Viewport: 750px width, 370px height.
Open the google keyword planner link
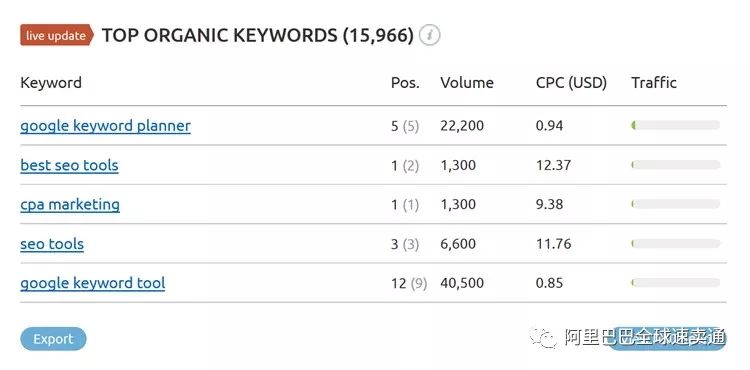[105, 126]
